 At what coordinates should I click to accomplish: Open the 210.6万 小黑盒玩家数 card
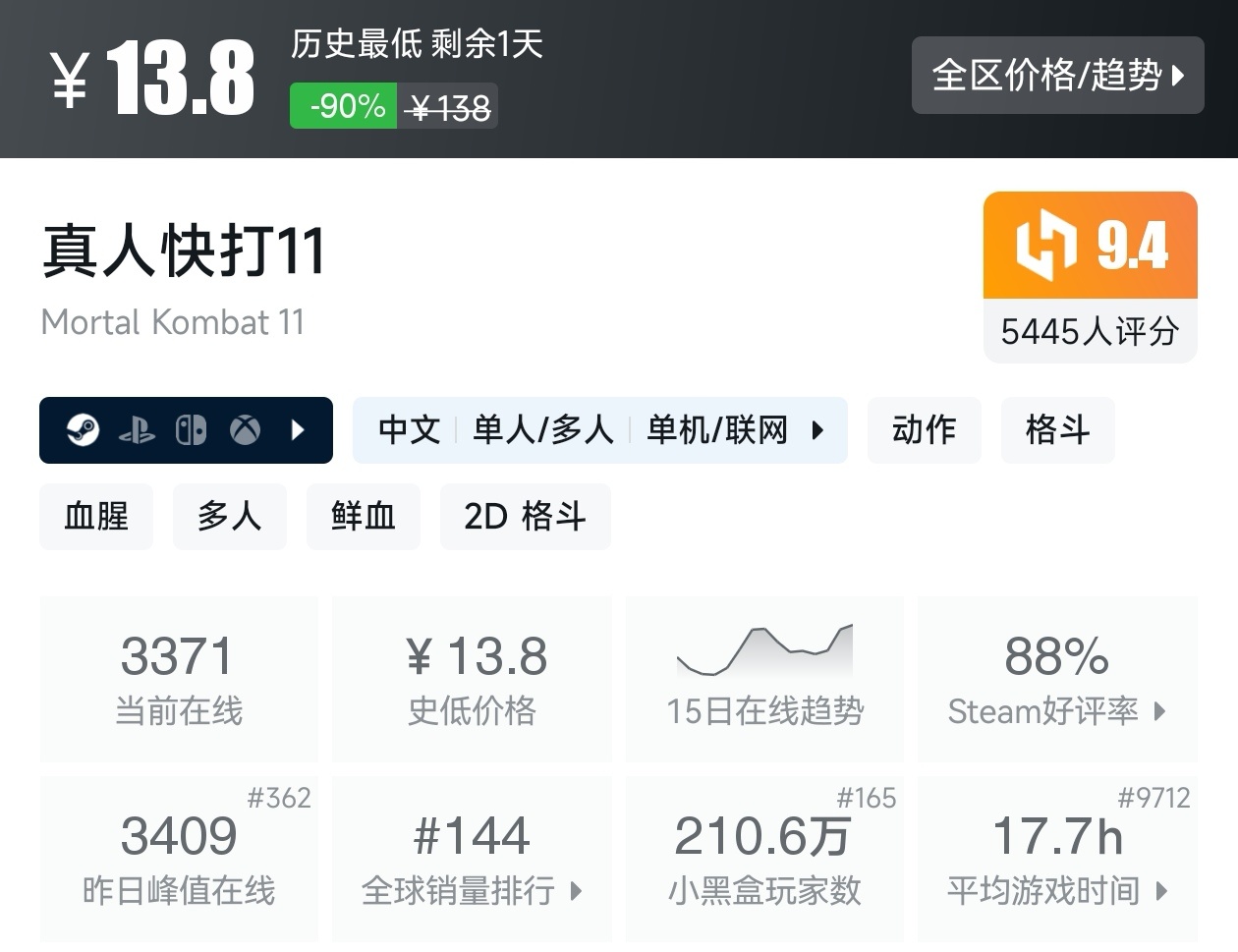tap(764, 860)
